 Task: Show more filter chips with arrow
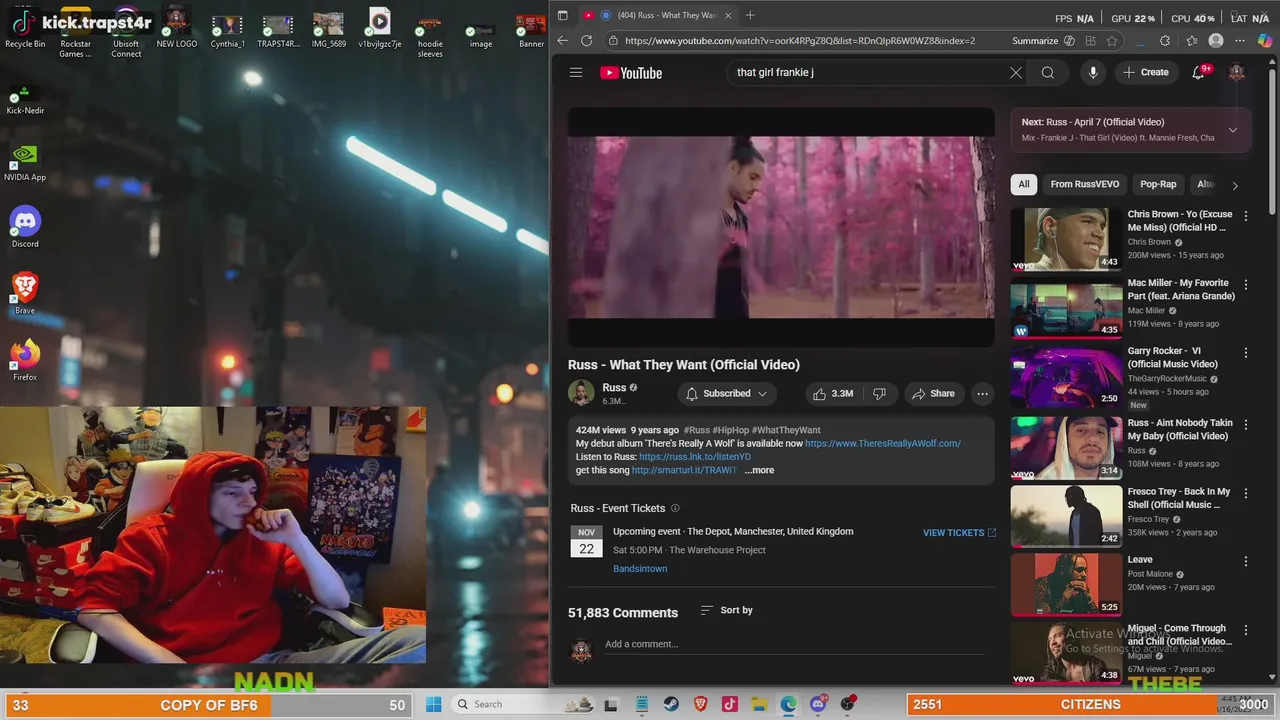pyautogui.click(x=1235, y=185)
